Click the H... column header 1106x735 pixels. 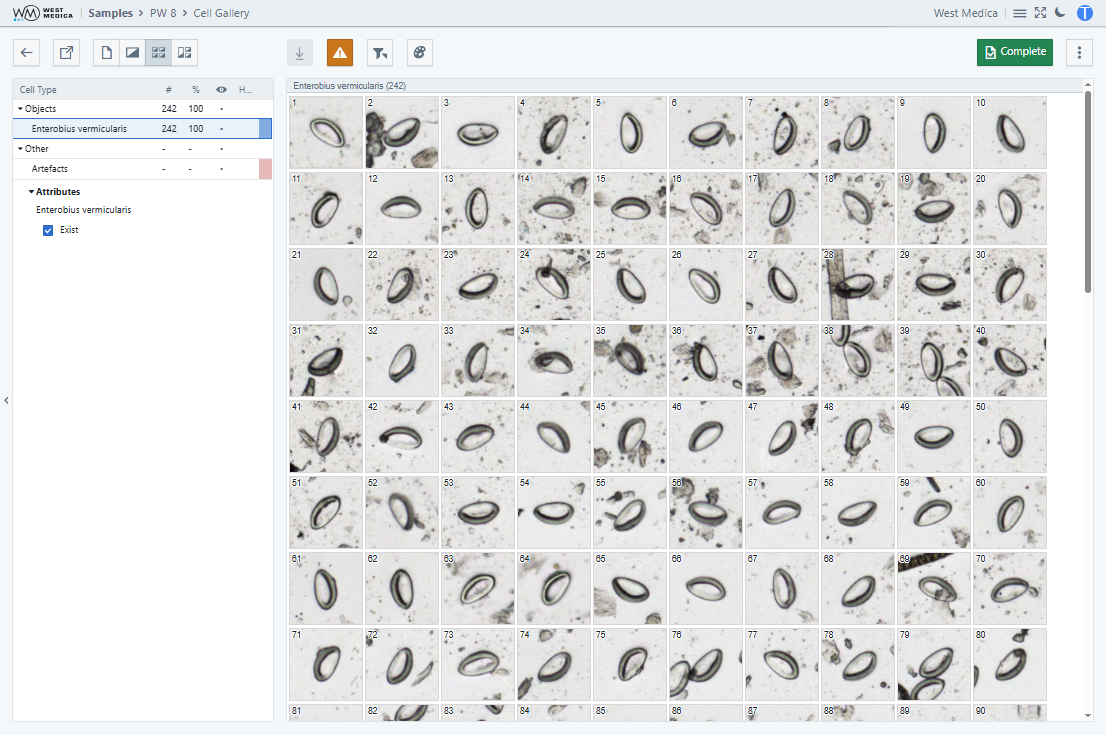245,90
